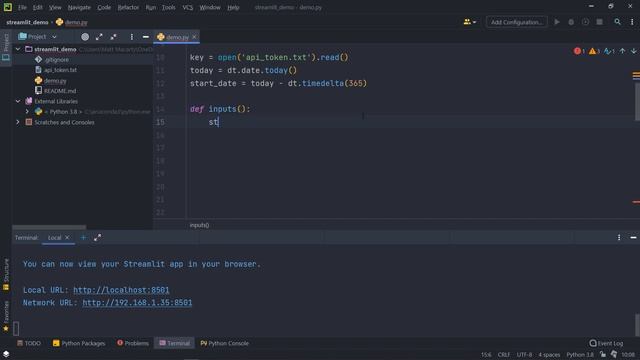Viewport: 640px width, 360px height.
Task: Close the Local terminal session tab
Action: (67, 238)
